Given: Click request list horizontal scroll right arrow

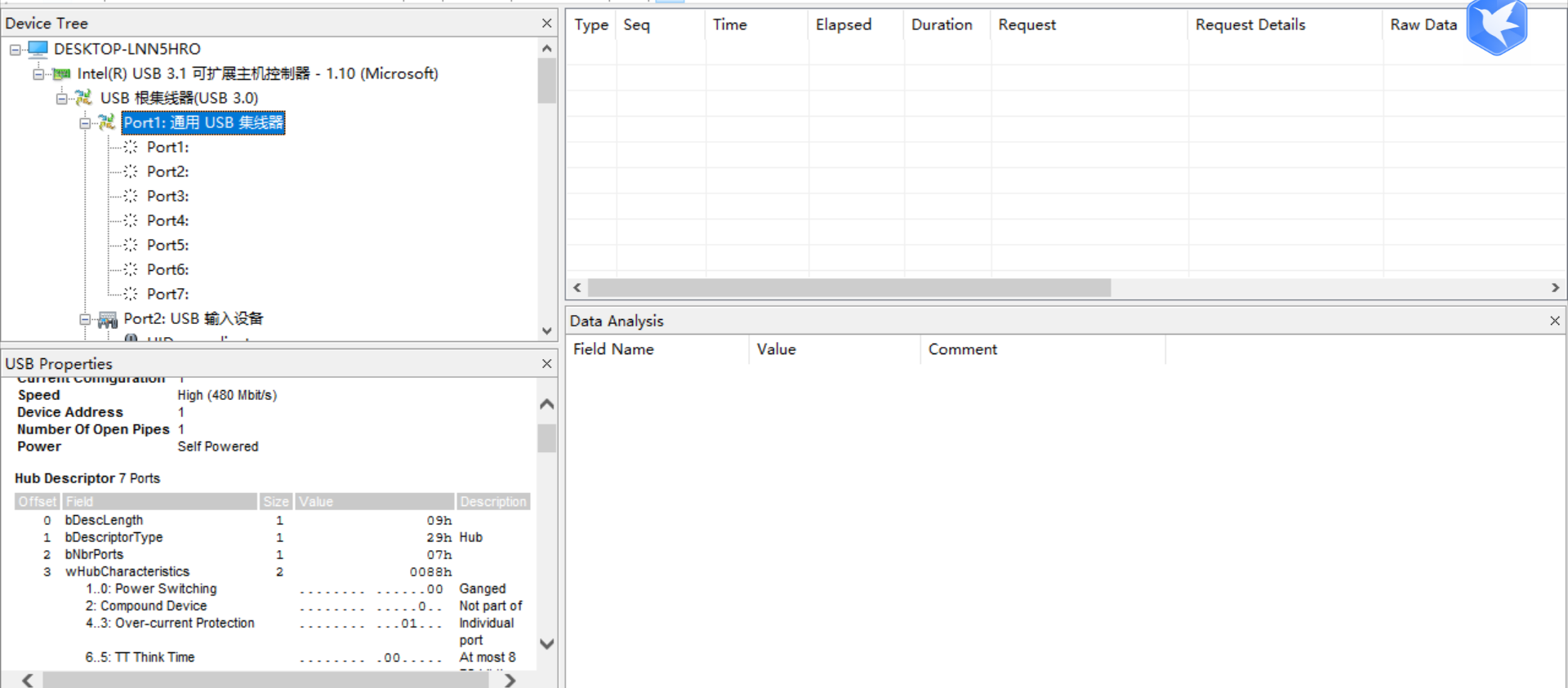Looking at the screenshot, I should coord(1555,288).
